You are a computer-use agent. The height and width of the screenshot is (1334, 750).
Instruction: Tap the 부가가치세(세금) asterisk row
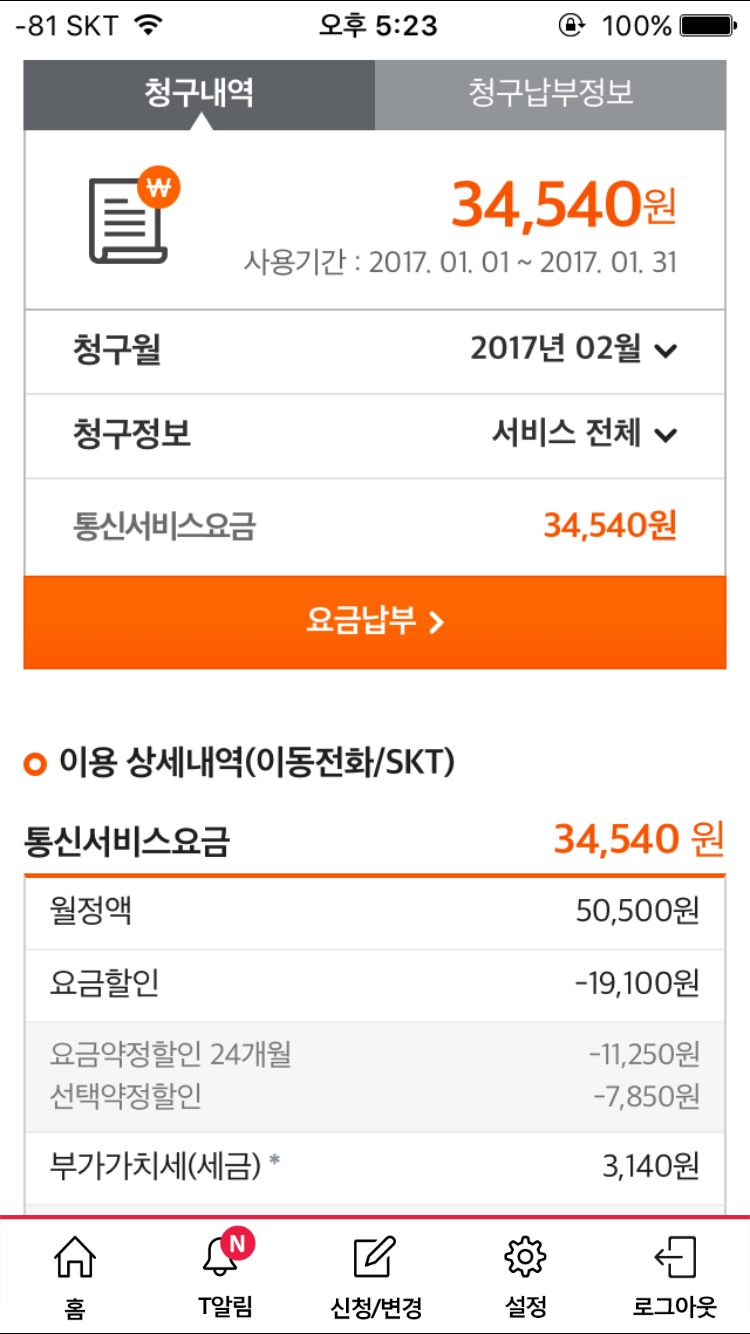point(374,1166)
